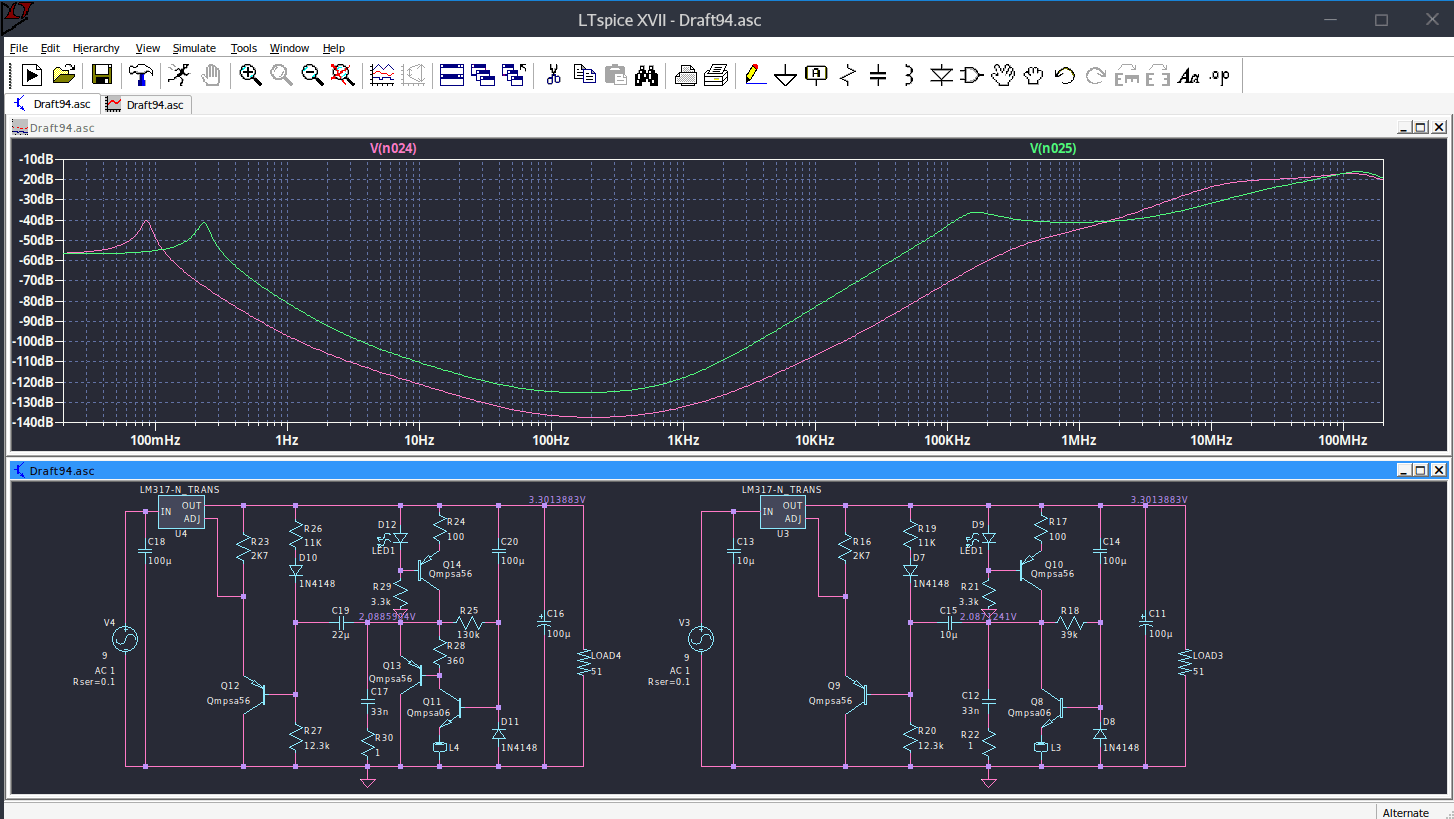Click the Print Setup icon
The image size is (1454, 819).
716,75
